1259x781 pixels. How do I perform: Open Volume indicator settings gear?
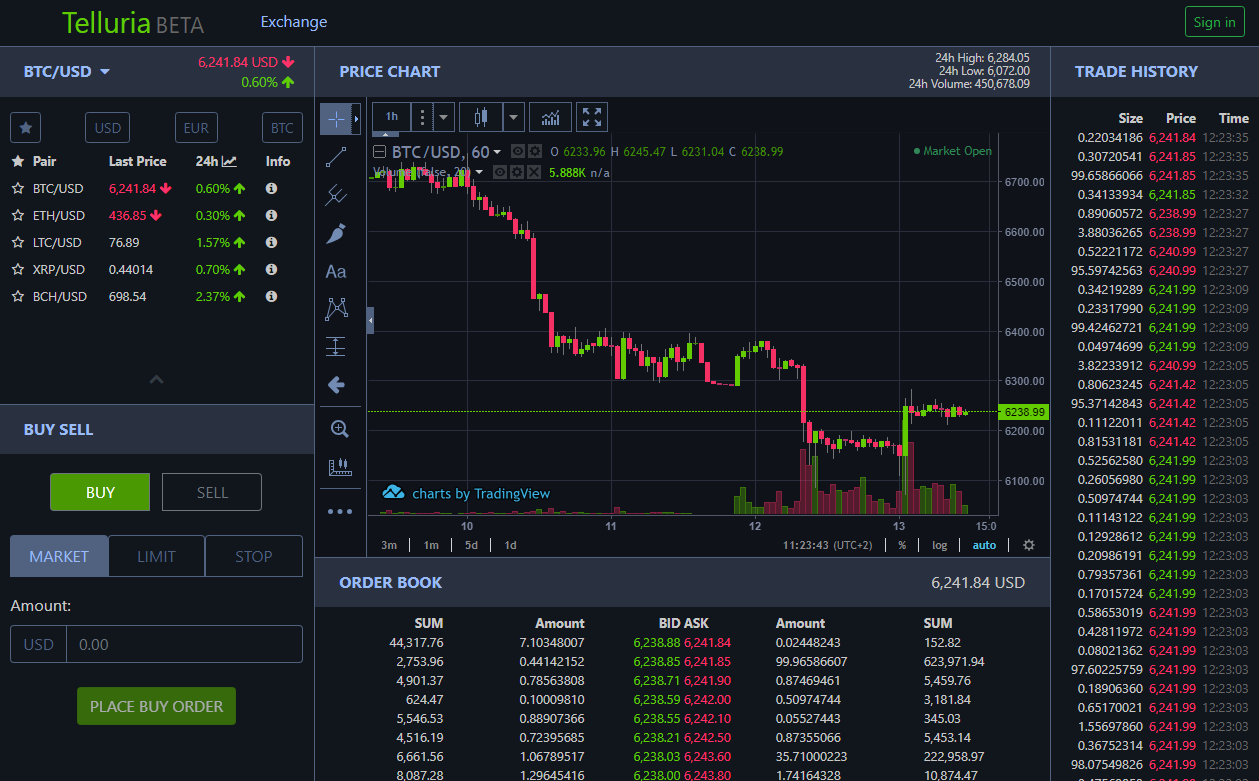coord(516,172)
